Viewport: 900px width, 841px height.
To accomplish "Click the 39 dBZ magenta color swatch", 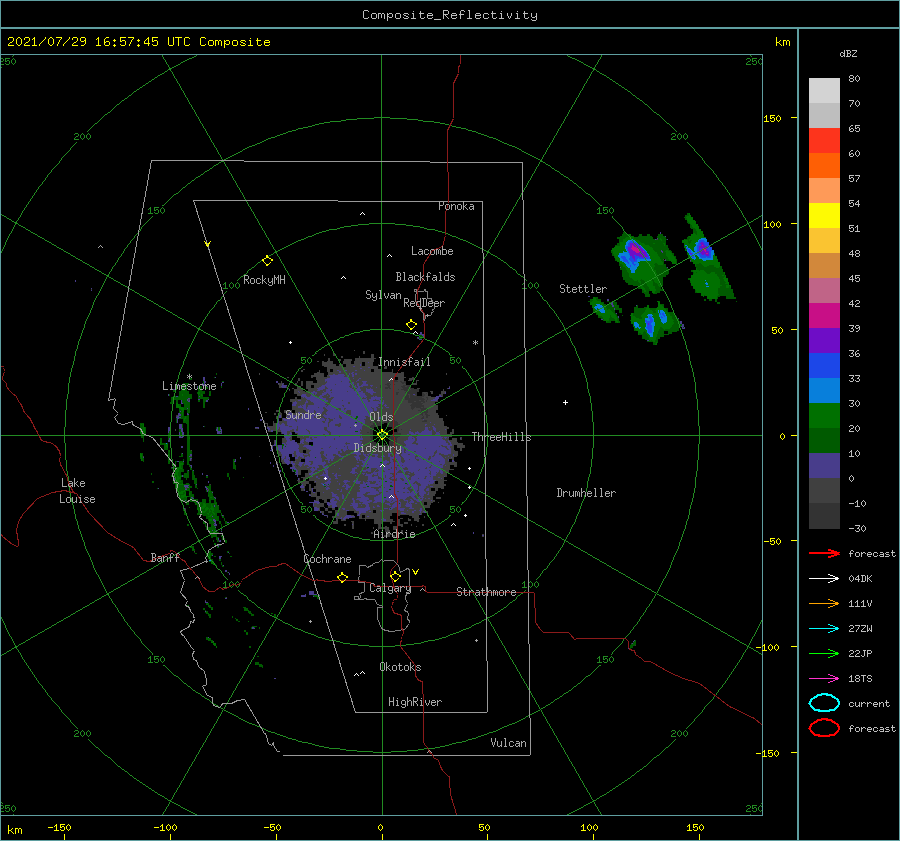I will click(824, 315).
